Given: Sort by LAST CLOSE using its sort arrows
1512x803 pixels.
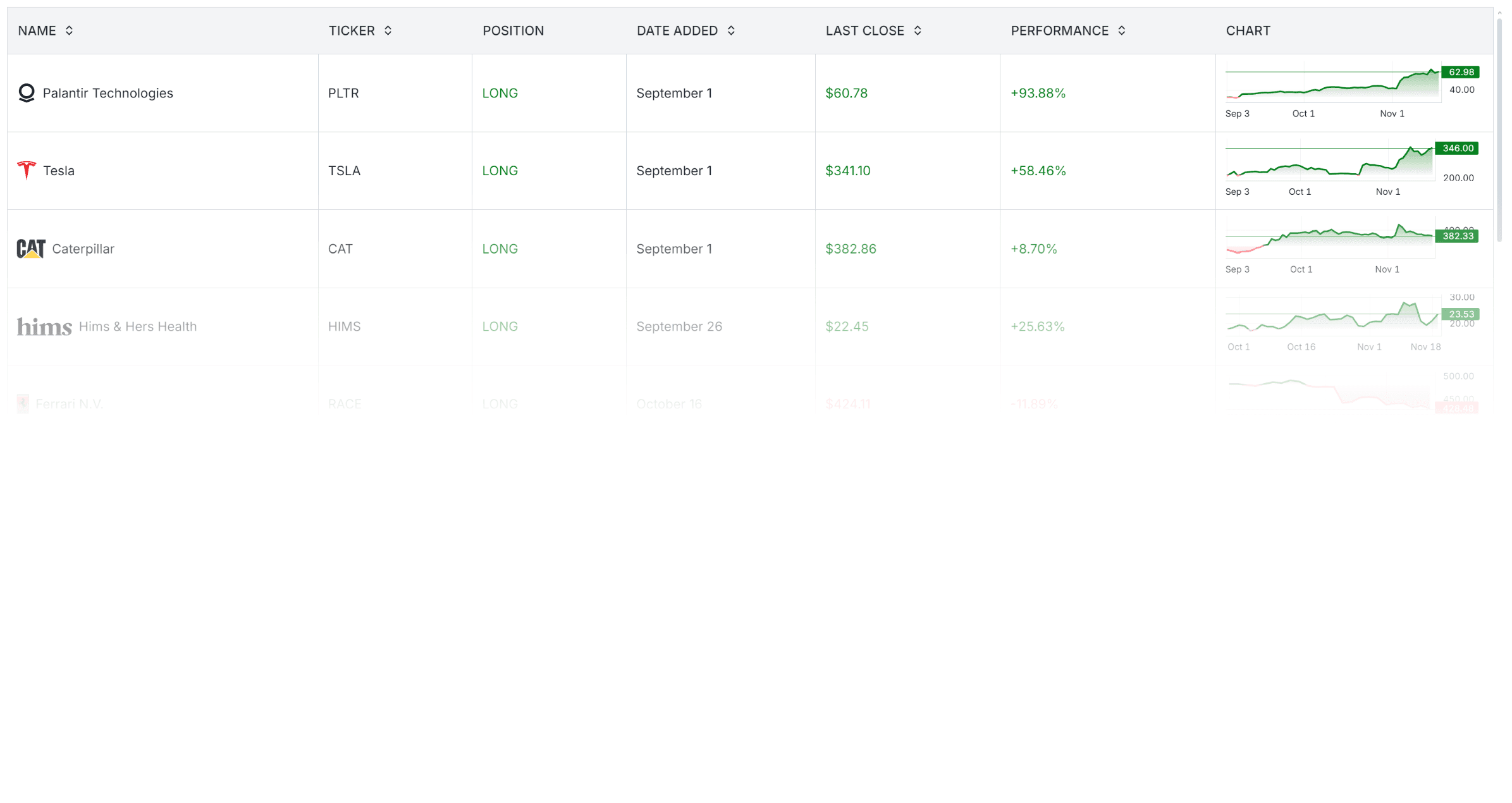Looking at the screenshot, I should click(918, 31).
